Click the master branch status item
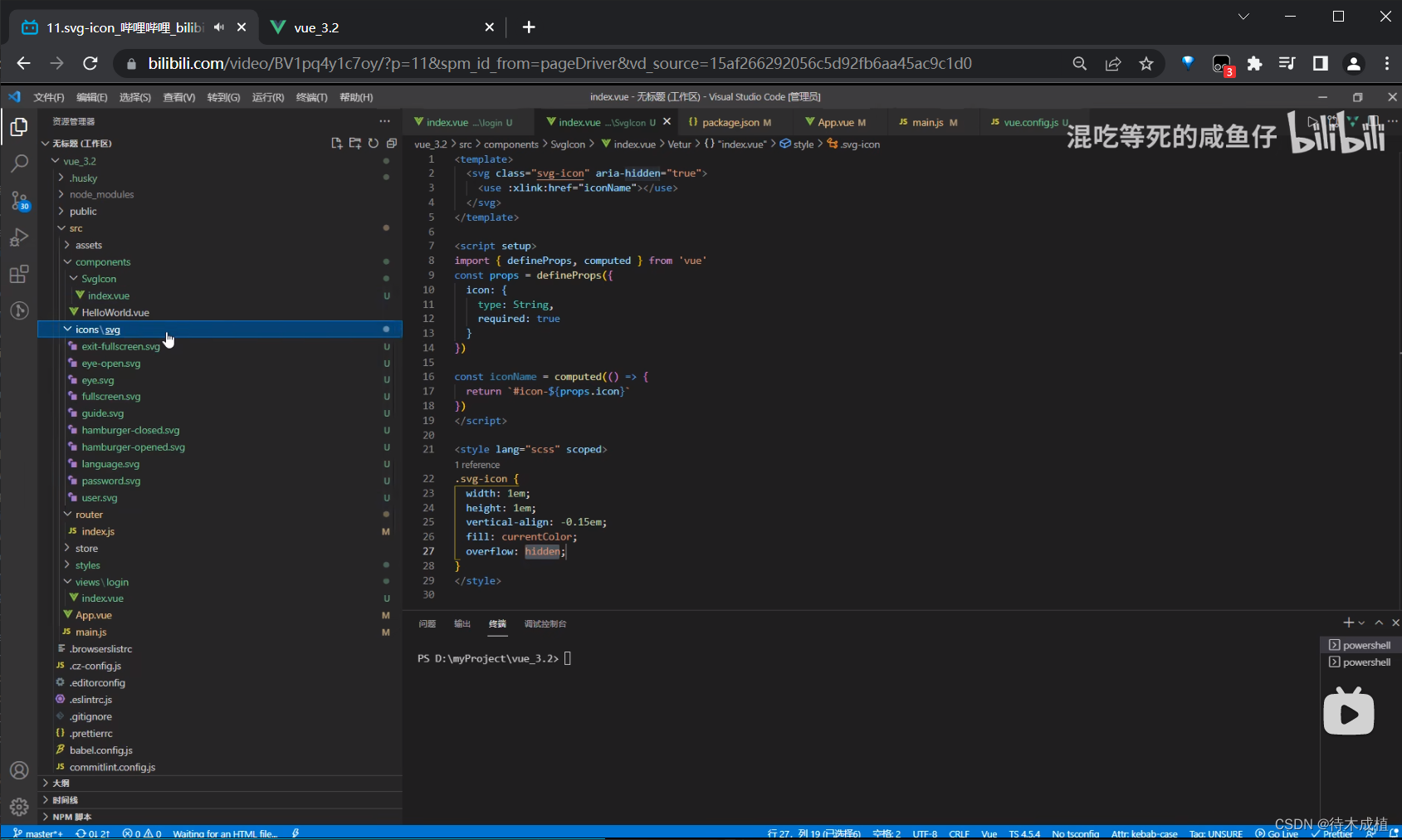 (x=38, y=833)
